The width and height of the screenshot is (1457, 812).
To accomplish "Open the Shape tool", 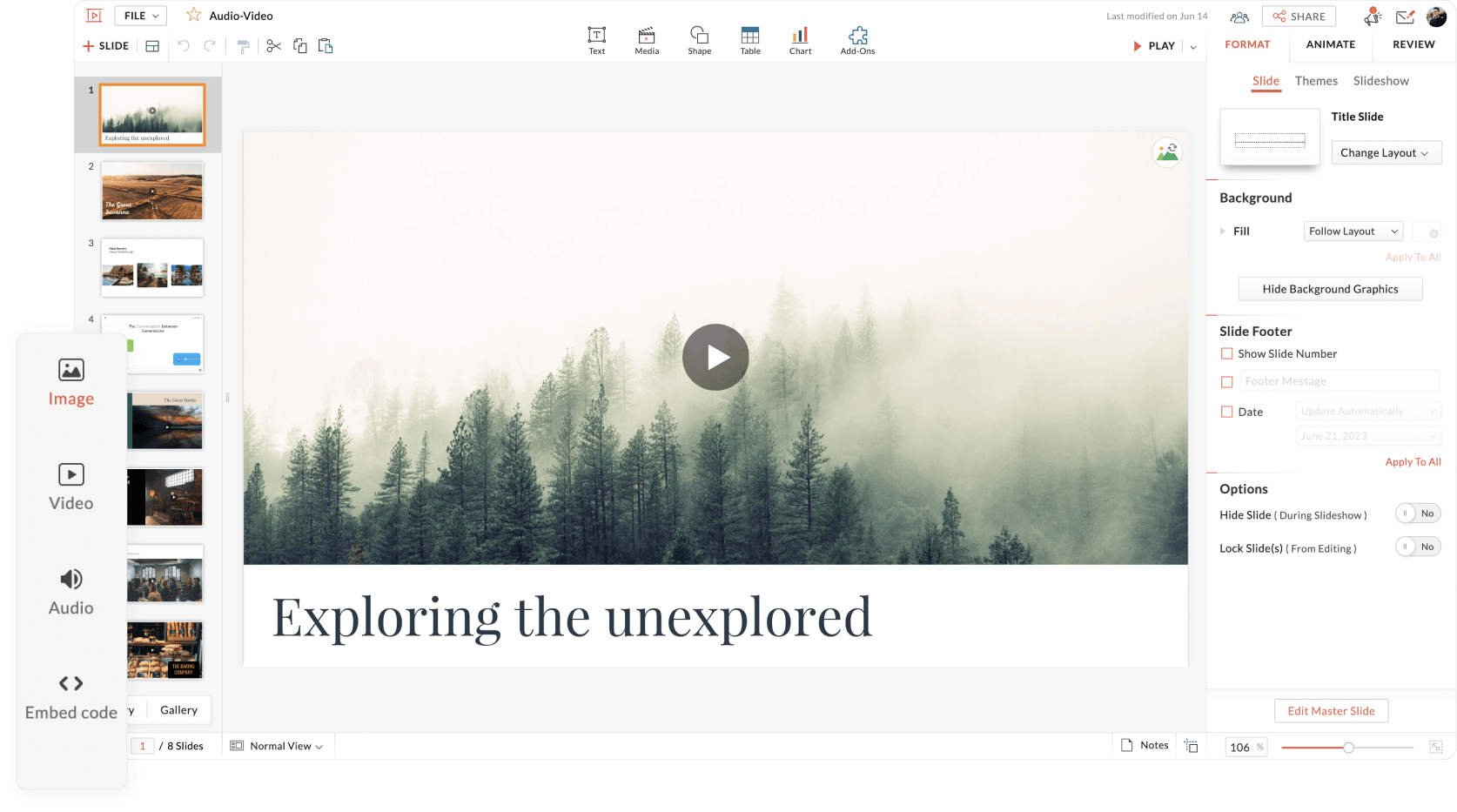I will pyautogui.click(x=699, y=40).
